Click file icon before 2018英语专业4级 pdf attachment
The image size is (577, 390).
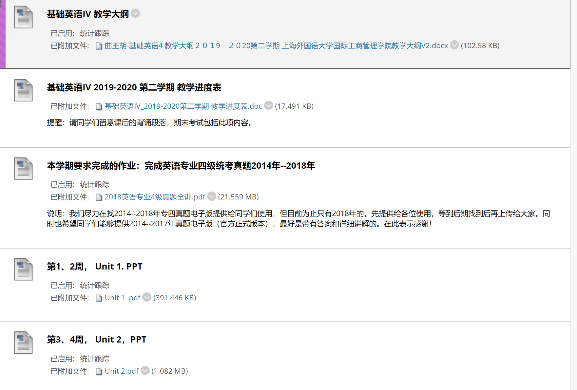[x=99, y=197]
